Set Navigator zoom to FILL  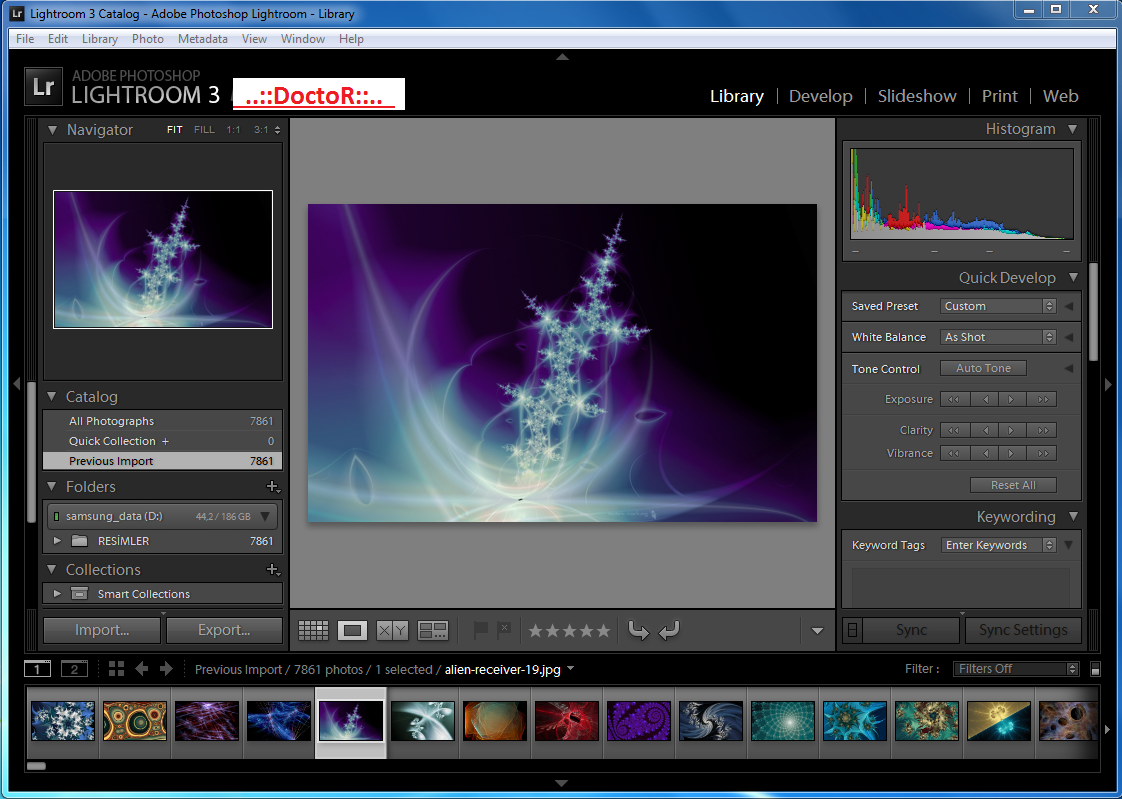(x=204, y=129)
